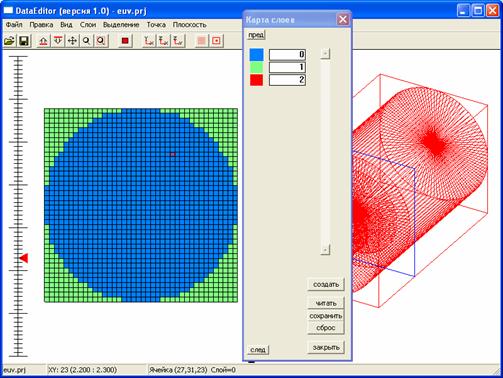Click the open project folder icon
This screenshot has width=503, height=378.
[x=9, y=41]
